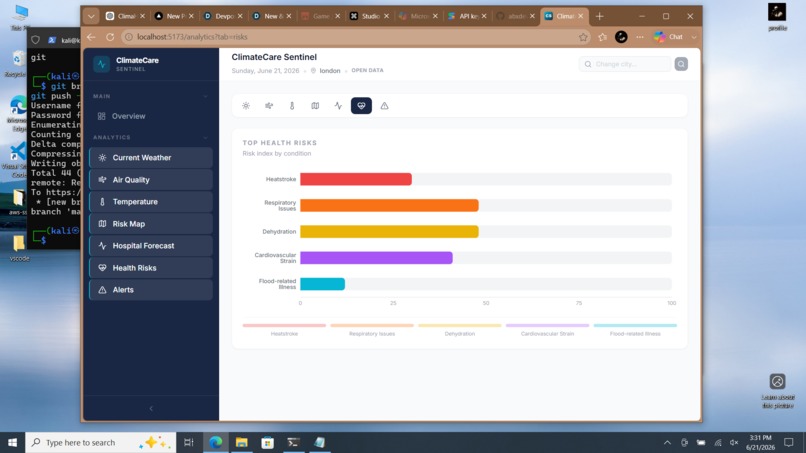The image size is (806, 453).
Task: Open Microsoft Edge from the taskbar
Action: tap(216, 442)
